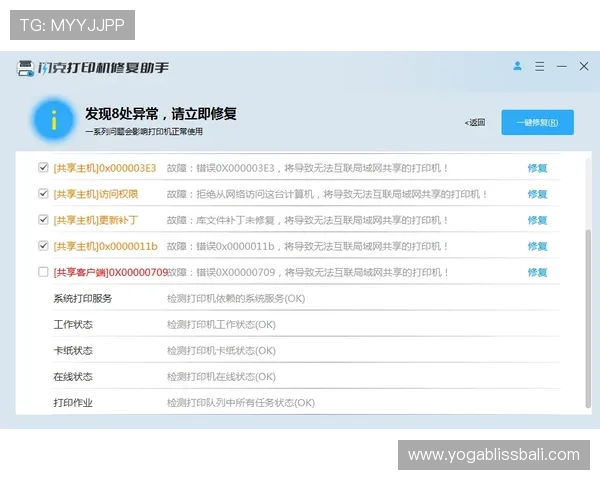Viewport: 600px width, 480px height.
Task: Close the printer repair assistant window
Action: click(584, 66)
